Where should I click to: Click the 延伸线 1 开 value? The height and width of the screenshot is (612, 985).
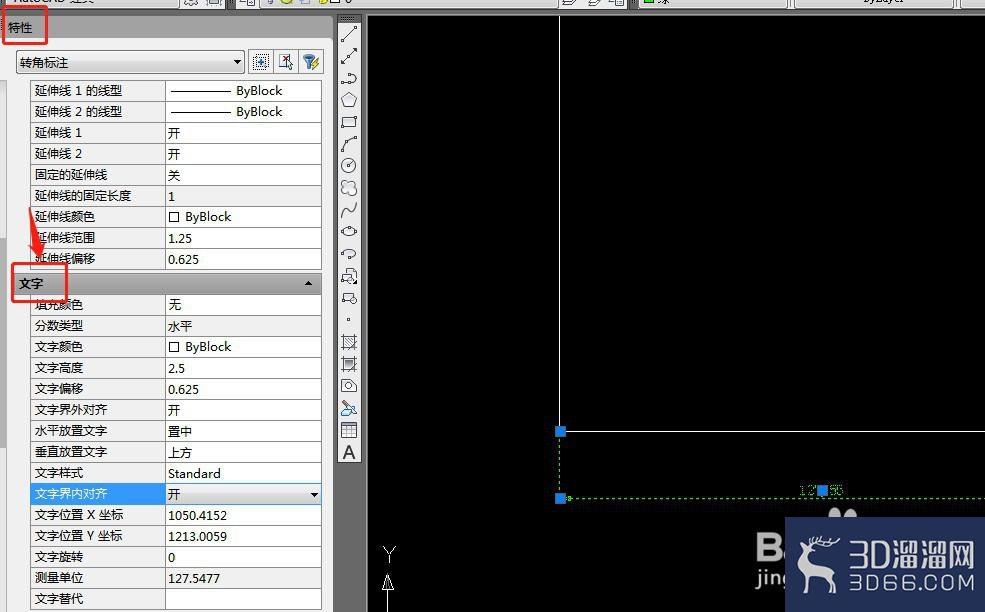click(243, 133)
